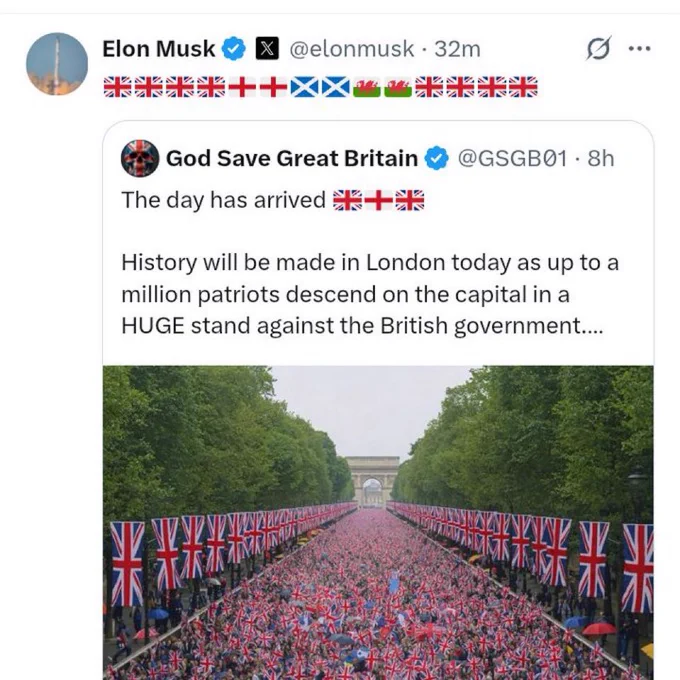Open the Union Jack crowd photo
Image resolution: width=680 pixels, height=680 pixels.
click(x=378, y=523)
